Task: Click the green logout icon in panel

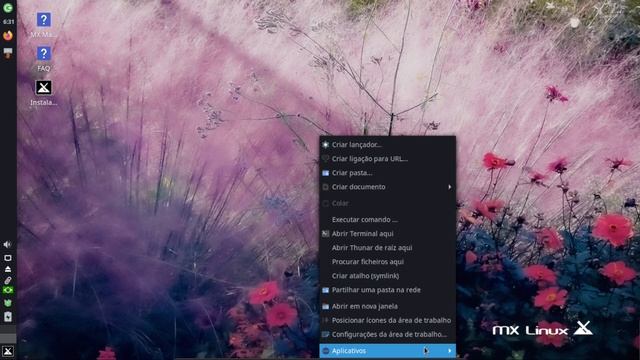Action: click(8, 8)
